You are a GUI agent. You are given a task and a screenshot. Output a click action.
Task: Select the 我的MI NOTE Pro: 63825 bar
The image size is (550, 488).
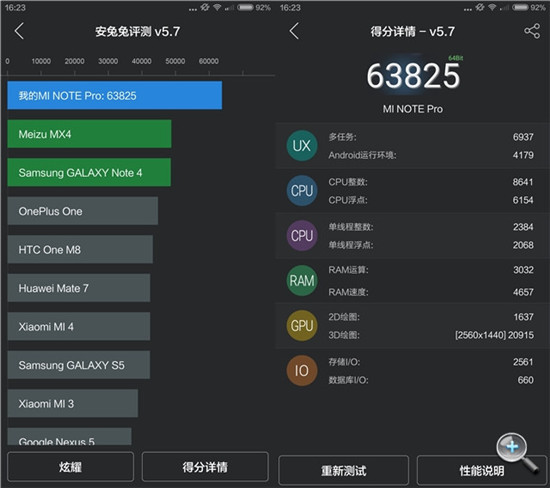115,95
